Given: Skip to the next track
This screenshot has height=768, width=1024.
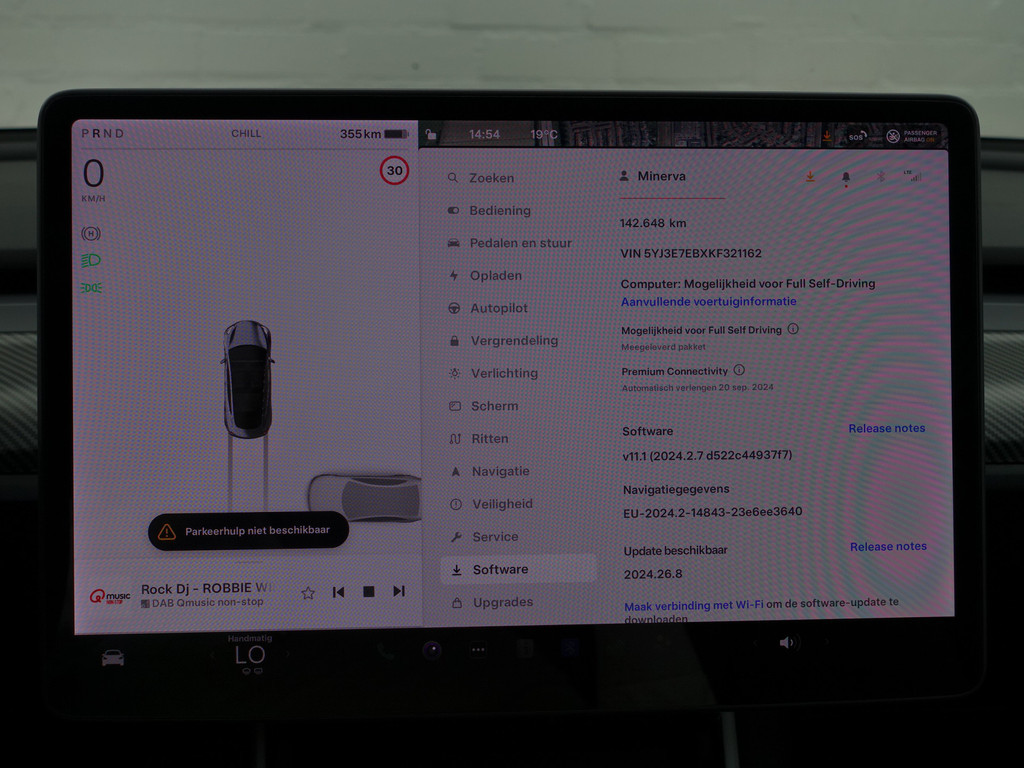Looking at the screenshot, I should (x=399, y=592).
